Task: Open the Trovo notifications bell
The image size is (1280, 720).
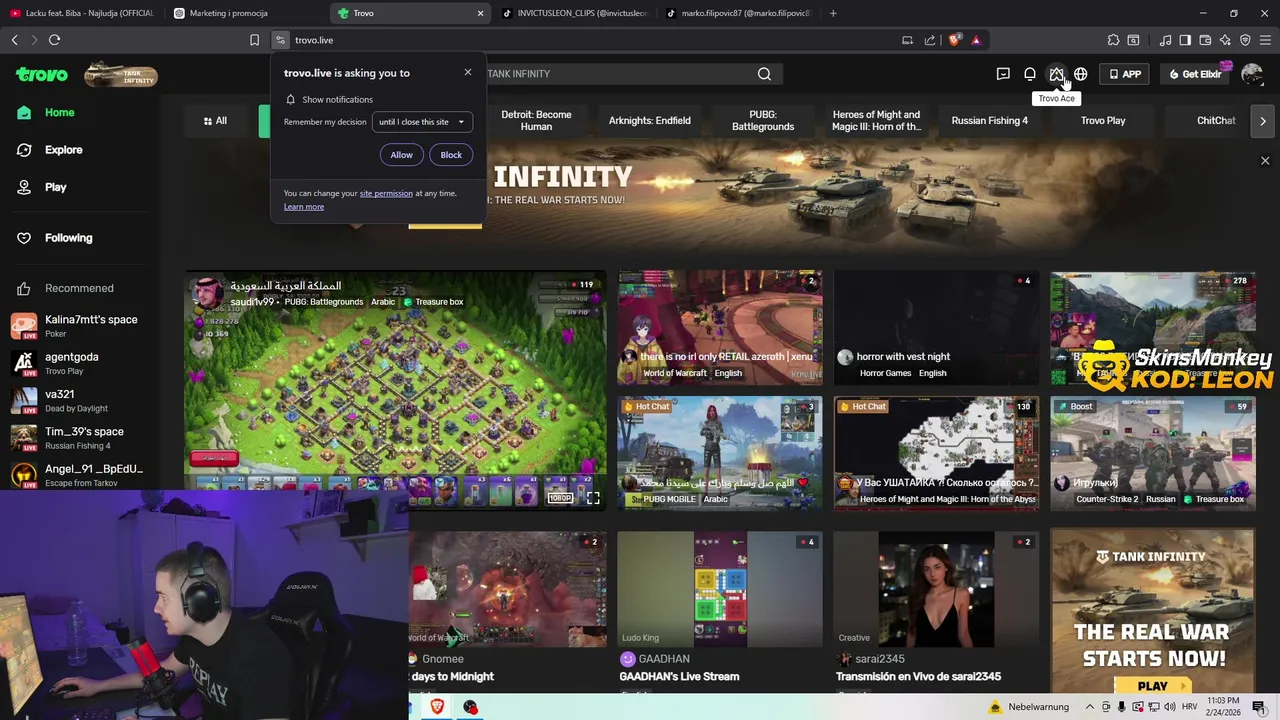Action: [x=1030, y=74]
